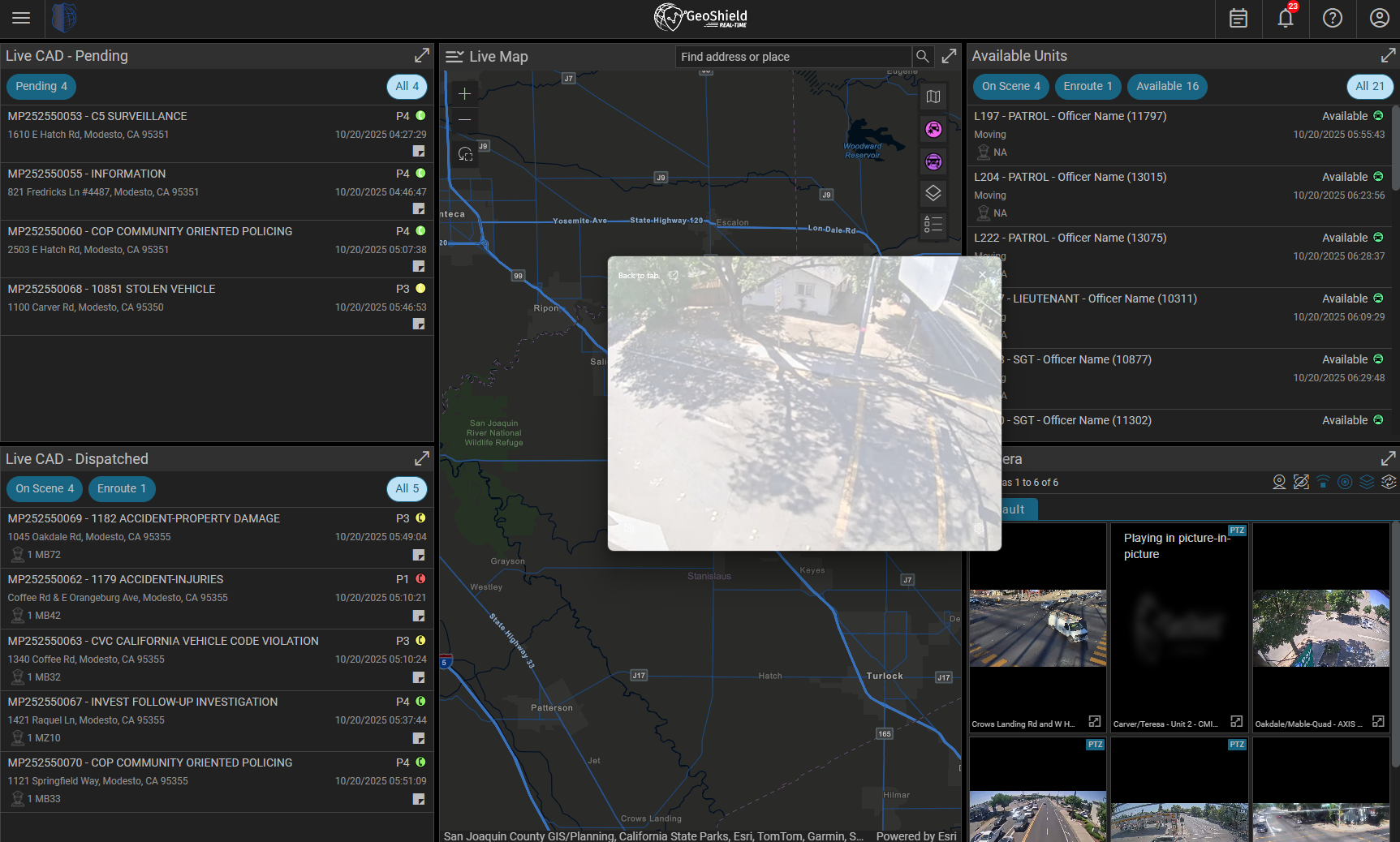Click the Find address or place field
The image size is (1400, 842).
(x=792, y=57)
